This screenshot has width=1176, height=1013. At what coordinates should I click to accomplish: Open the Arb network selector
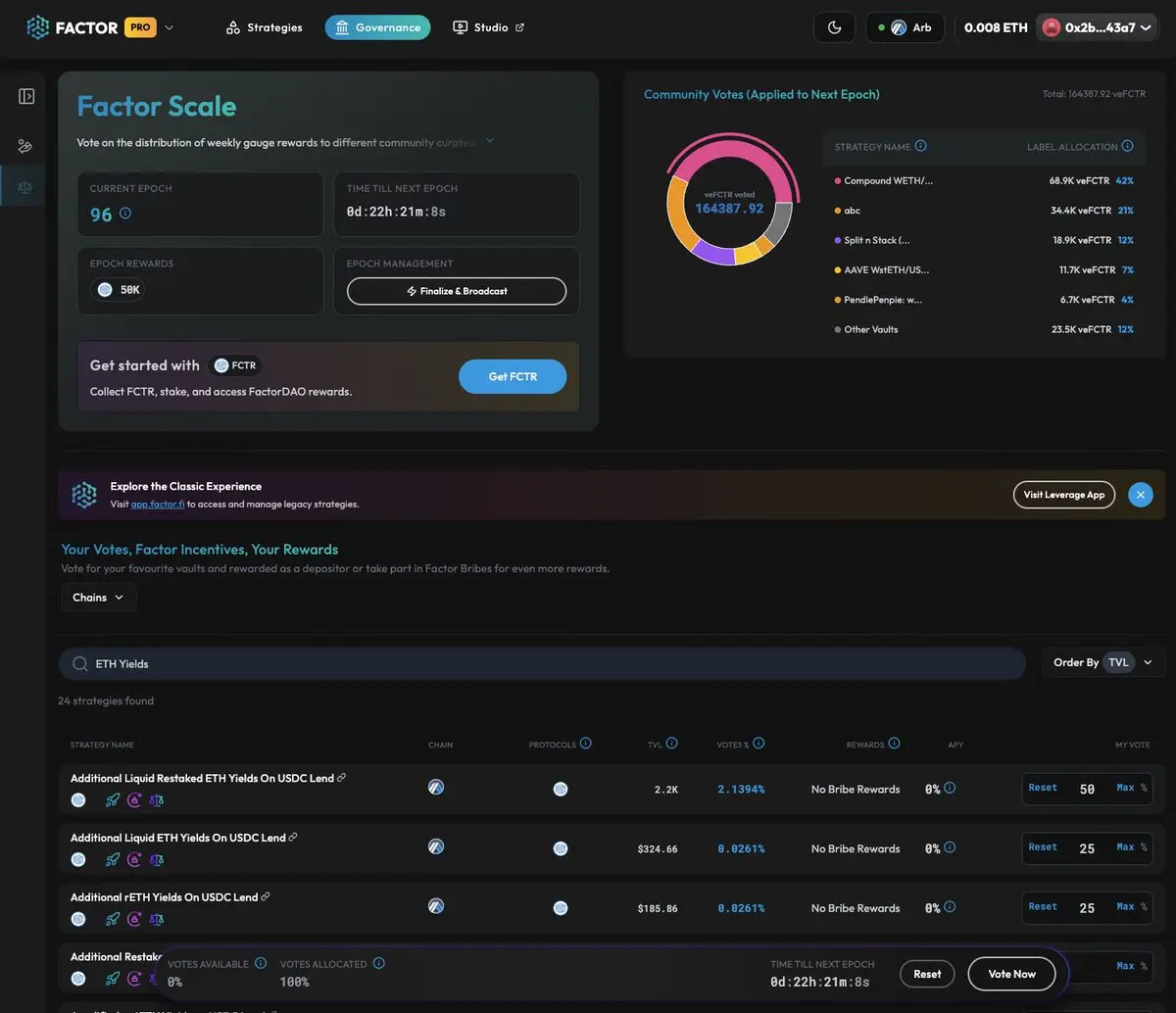905,27
